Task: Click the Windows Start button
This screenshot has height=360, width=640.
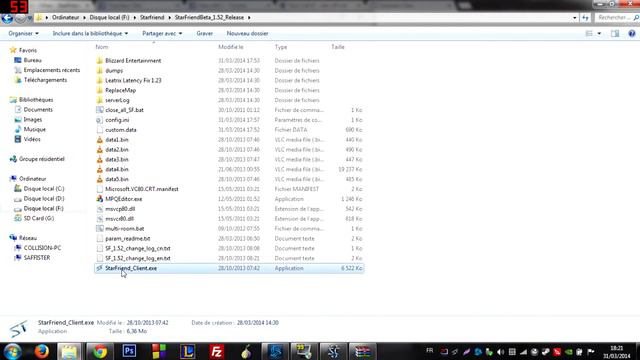Action: [12, 351]
